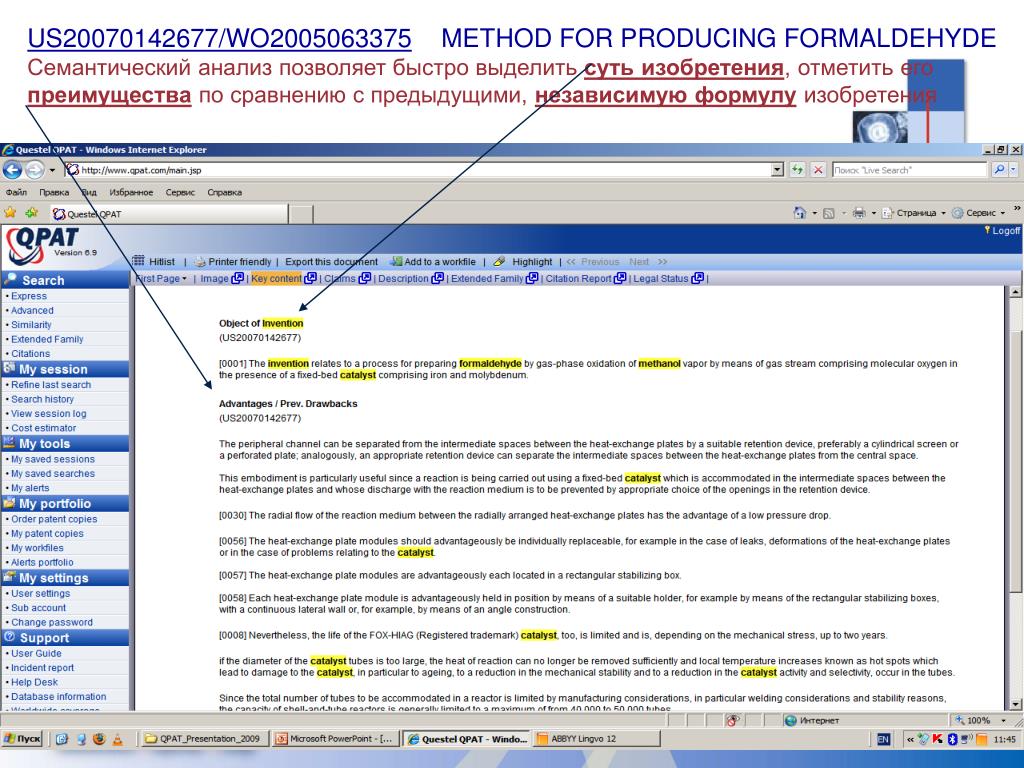Click the RSS feeds icon
This screenshot has height=768, width=1024.
829,213
